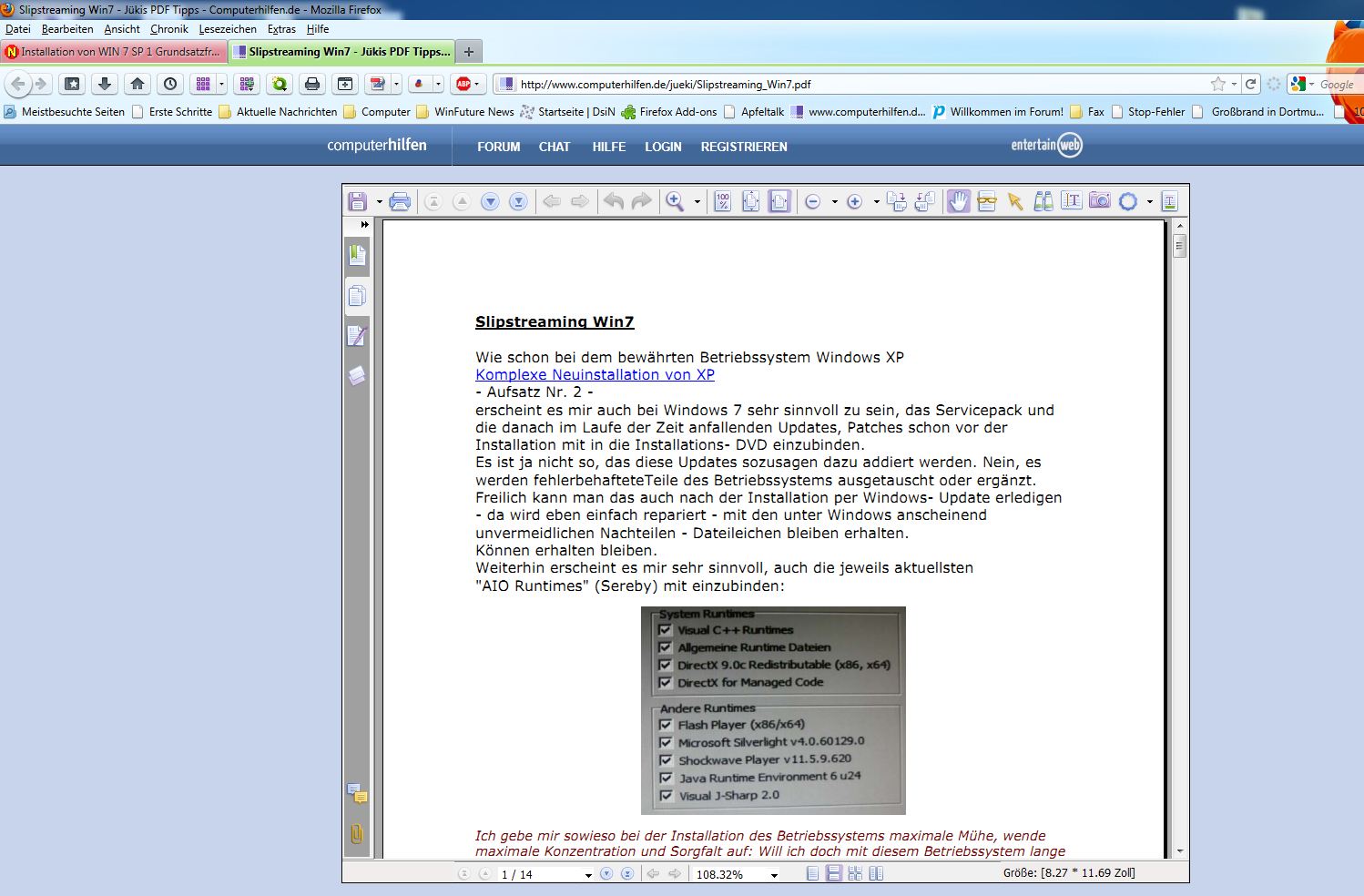Image resolution: width=1364 pixels, height=896 pixels.
Task: Select the arrow selection tool in the PDF toolbar
Action: tap(1015, 201)
